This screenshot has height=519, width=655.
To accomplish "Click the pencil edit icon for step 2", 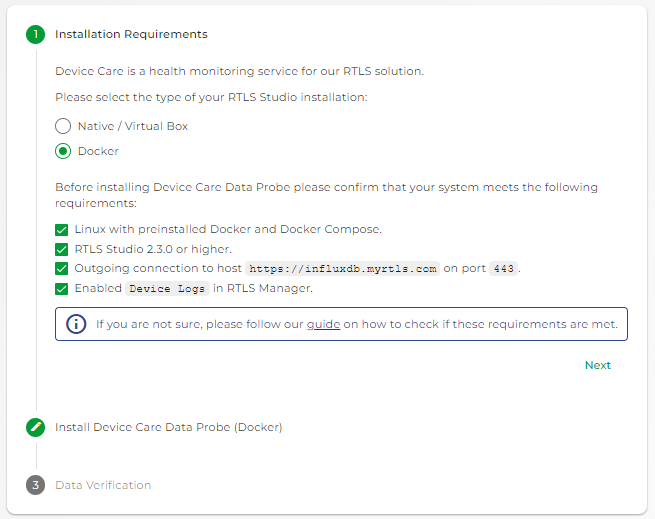I will point(36,427).
